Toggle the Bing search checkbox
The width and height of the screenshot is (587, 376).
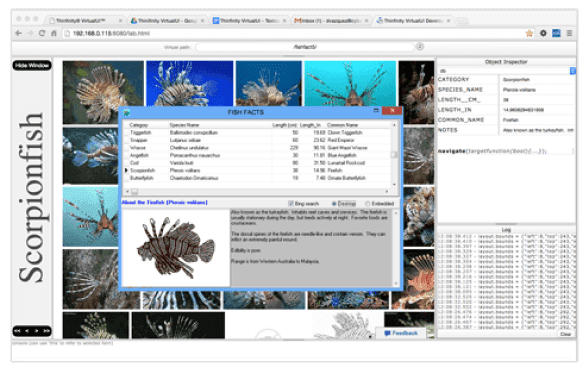coord(291,203)
